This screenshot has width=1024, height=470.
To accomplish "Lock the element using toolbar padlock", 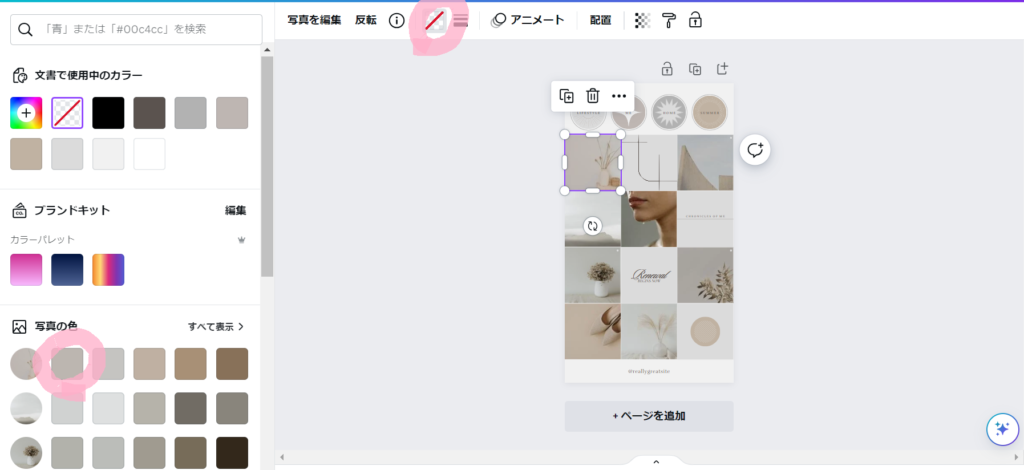I will (695, 20).
